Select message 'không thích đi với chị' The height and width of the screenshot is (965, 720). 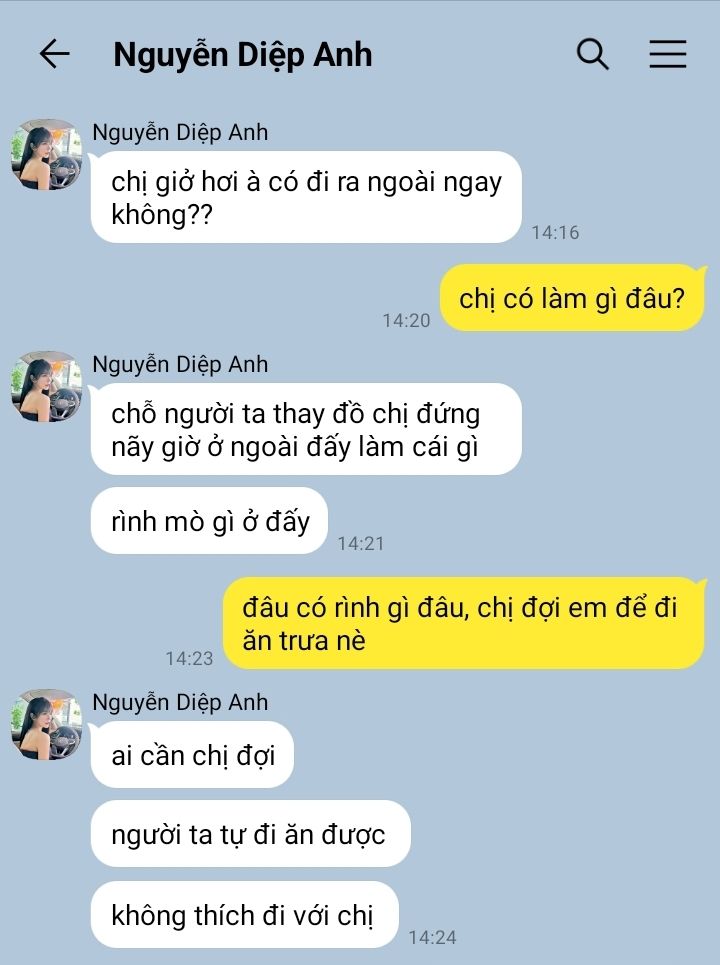pyautogui.click(x=244, y=915)
